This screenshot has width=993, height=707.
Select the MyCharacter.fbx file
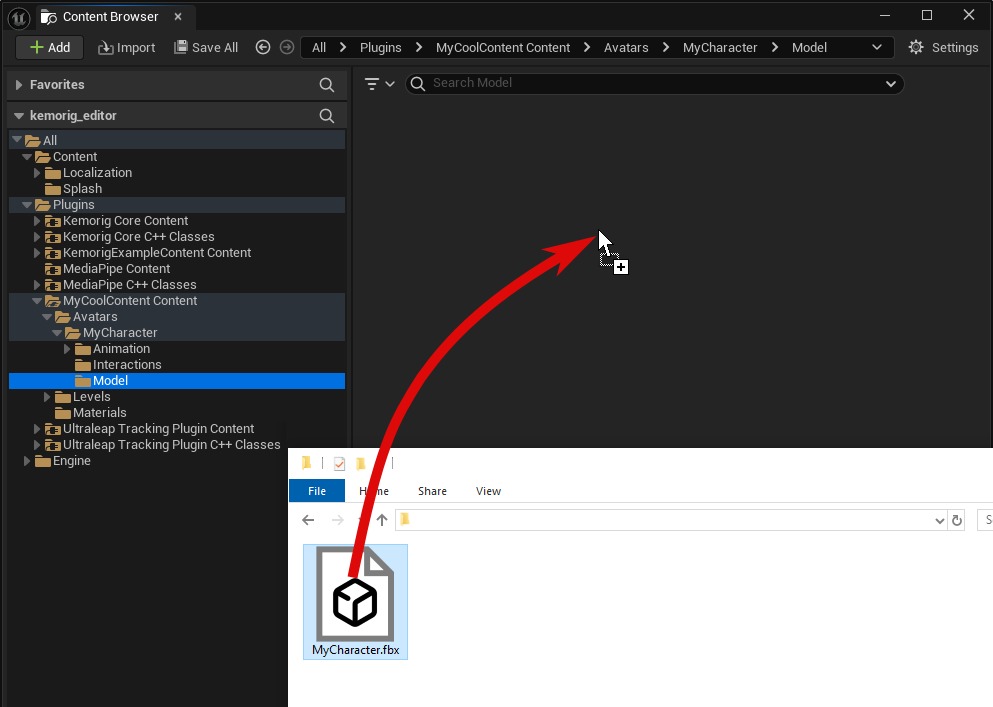tap(355, 601)
